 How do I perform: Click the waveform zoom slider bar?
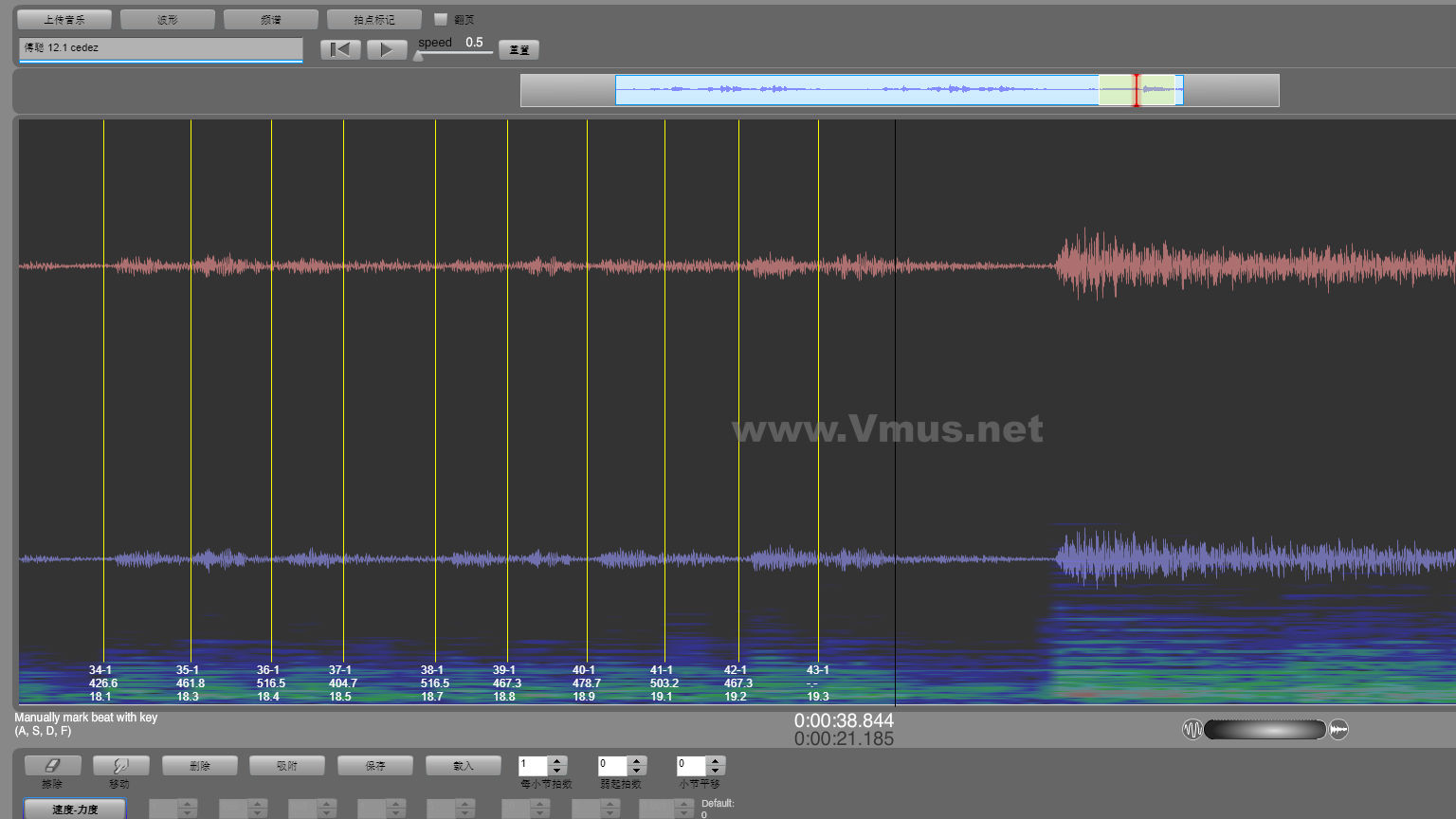[x=1265, y=729]
